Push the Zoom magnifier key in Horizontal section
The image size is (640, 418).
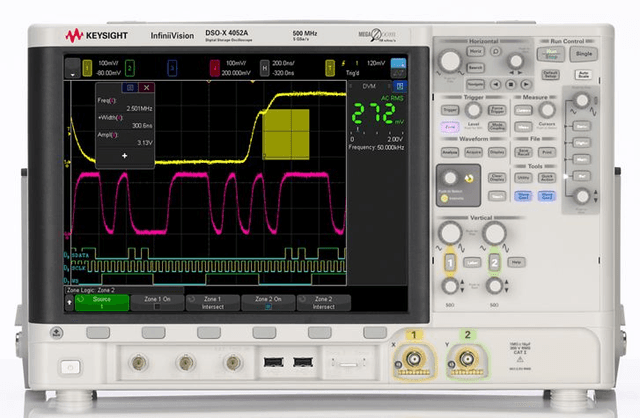coord(496,51)
